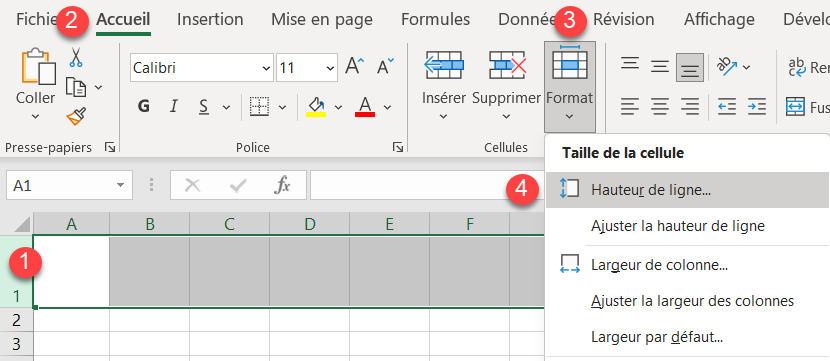Align text right
This screenshot has width=830, height=361.
coord(690,106)
